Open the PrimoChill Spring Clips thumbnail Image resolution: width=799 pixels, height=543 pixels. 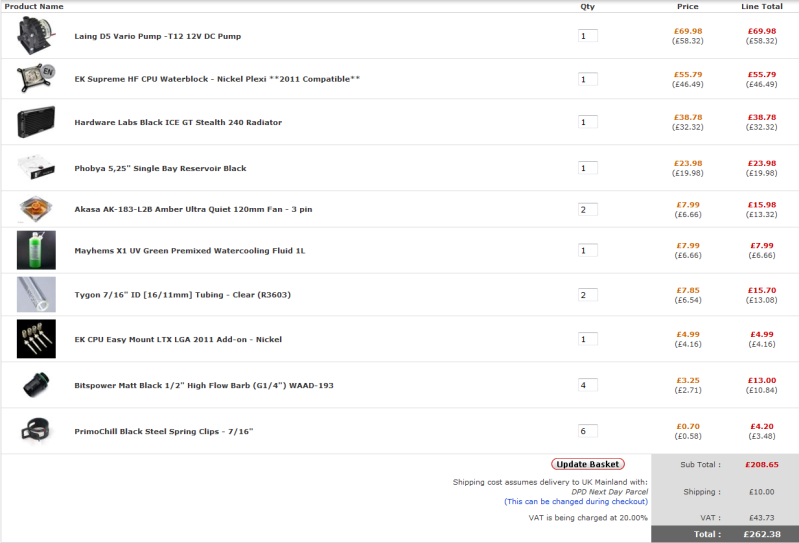[x=36, y=431]
